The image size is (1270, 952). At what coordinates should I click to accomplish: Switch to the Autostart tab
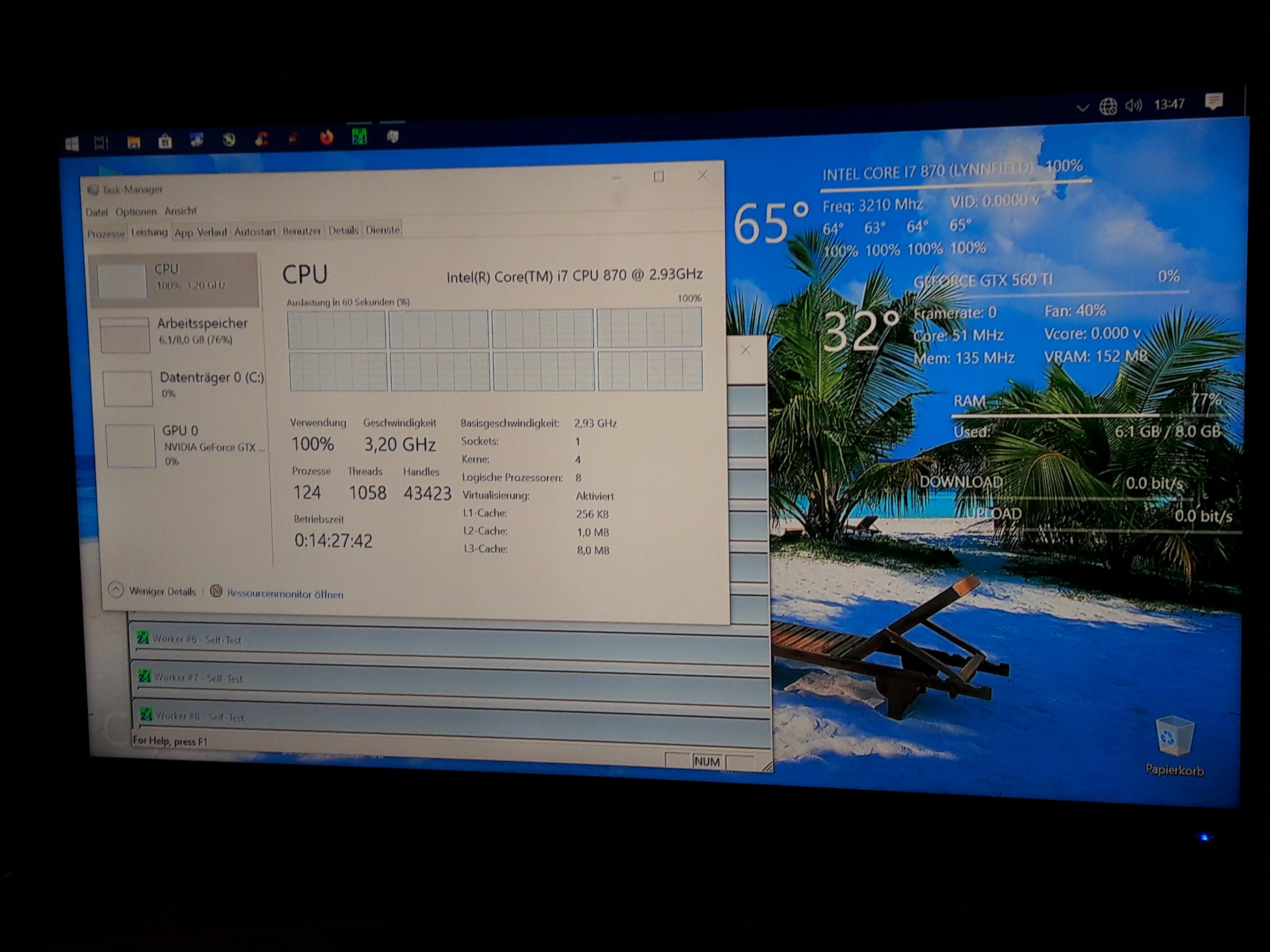(x=254, y=231)
